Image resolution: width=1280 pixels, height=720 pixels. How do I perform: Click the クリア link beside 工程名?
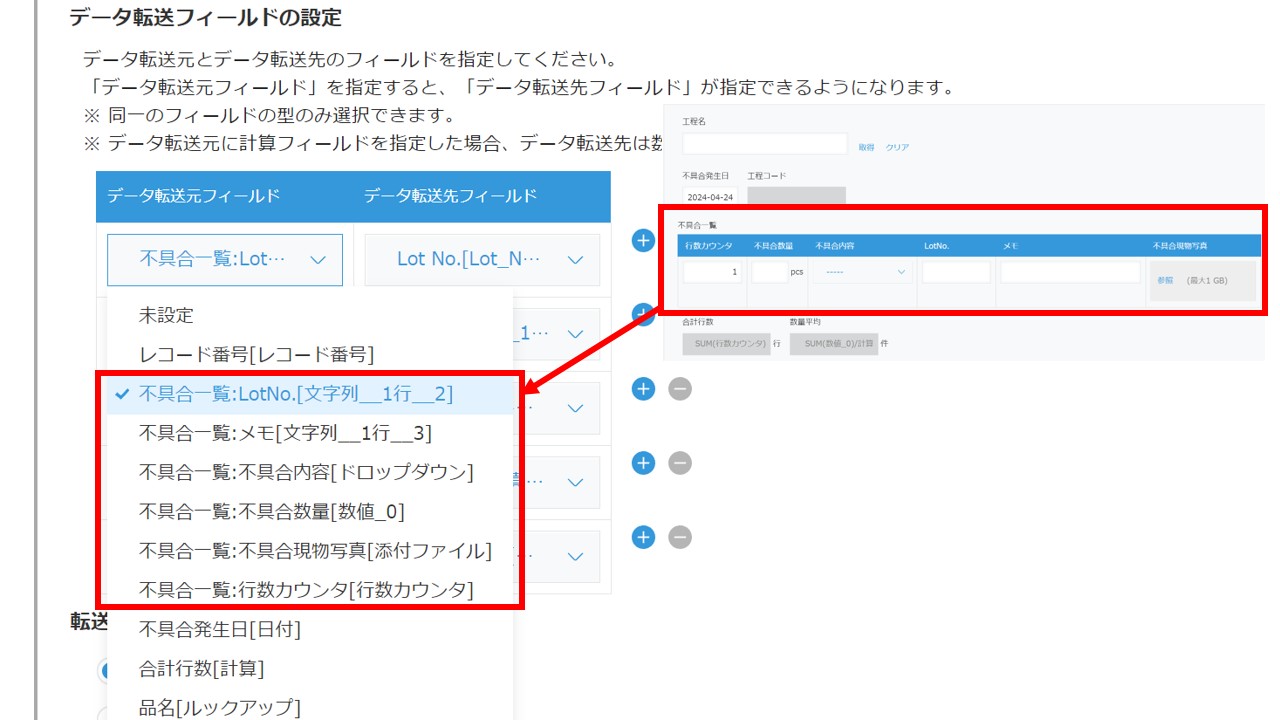(897, 147)
